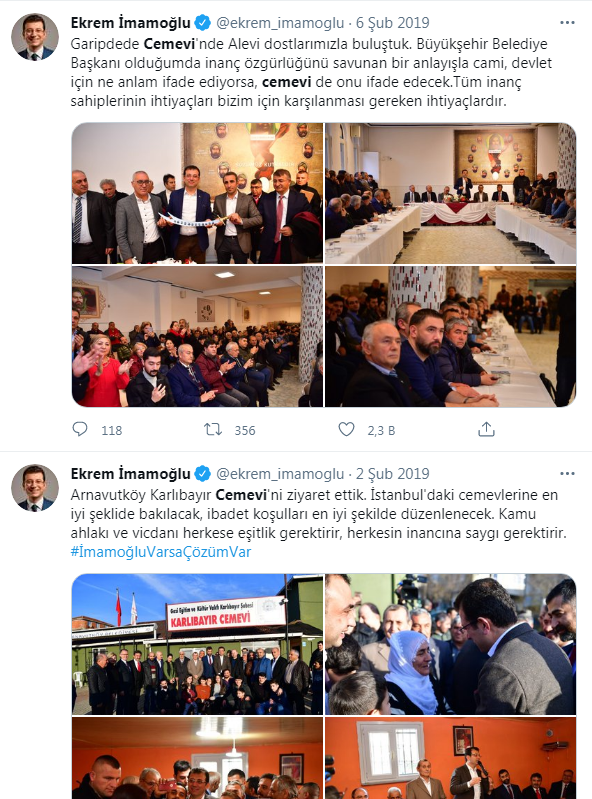Open more options on 6 Şub 2019 tweet
This screenshot has height=799, width=592.
pyautogui.click(x=567, y=23)
